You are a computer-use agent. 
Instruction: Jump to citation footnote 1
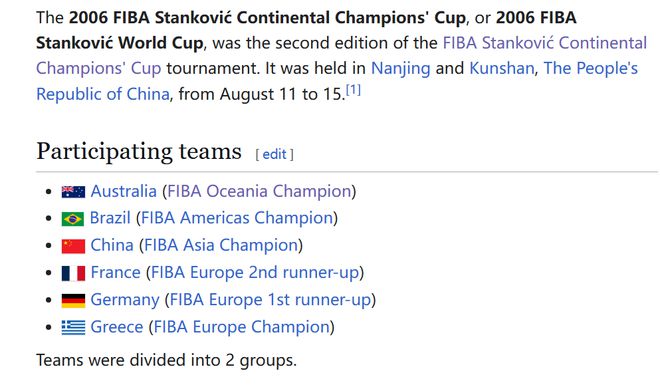[x=353, y=90]
